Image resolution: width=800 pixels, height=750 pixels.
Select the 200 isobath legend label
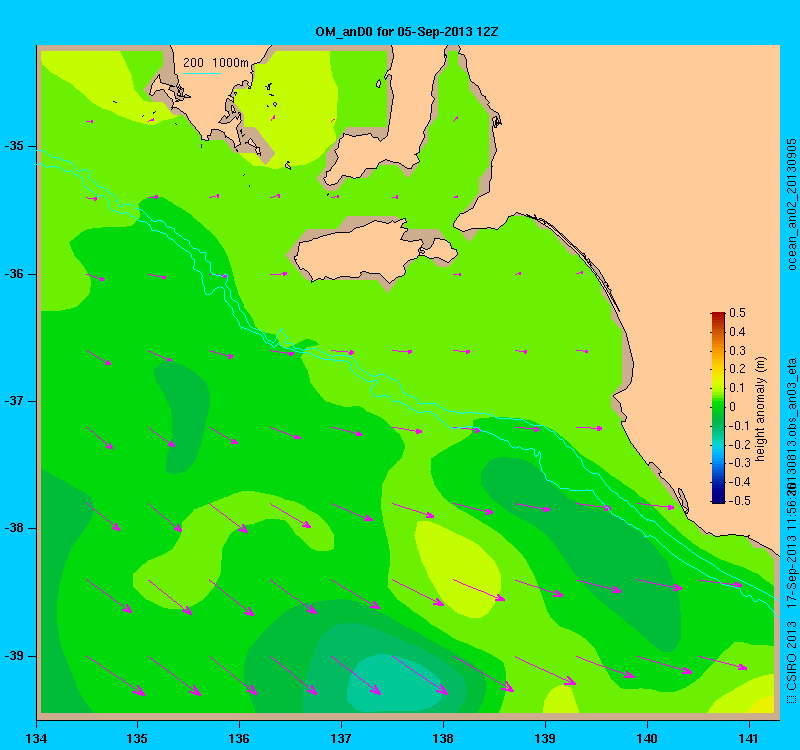[193, 63]
